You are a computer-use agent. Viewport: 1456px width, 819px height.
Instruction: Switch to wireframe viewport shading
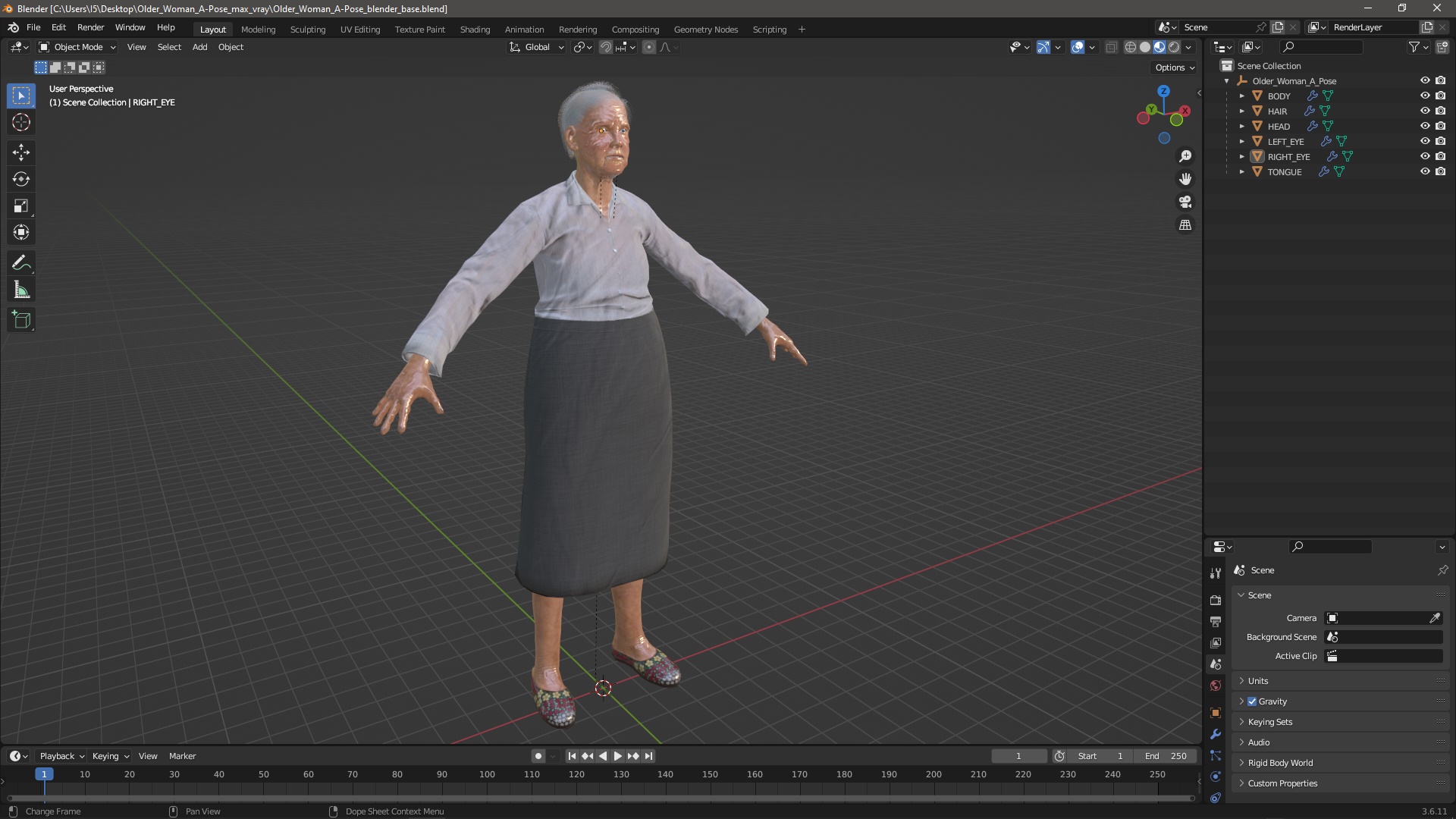tap(1130, 47)
